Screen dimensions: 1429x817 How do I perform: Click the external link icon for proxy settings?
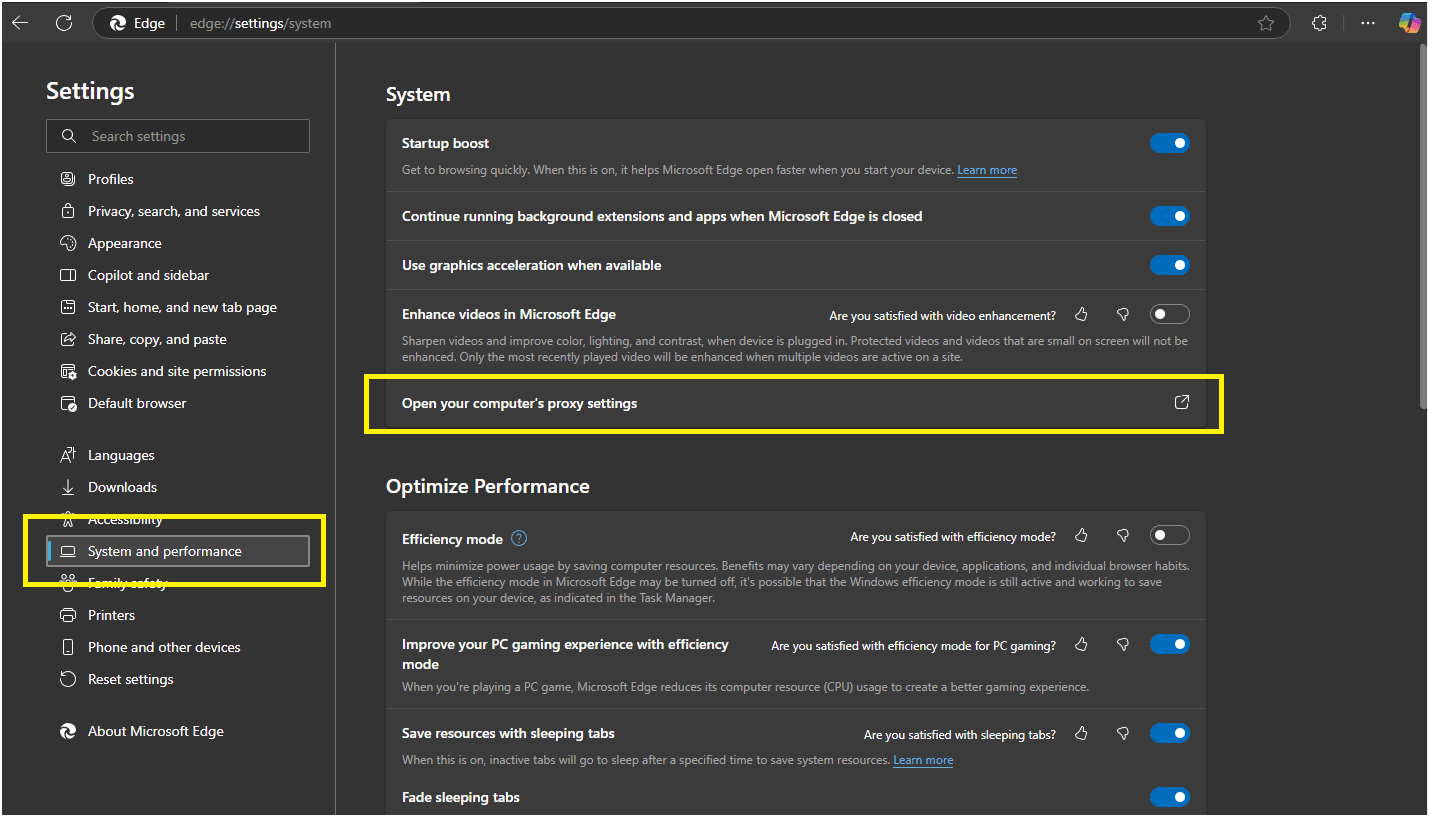click(1181, 401)
